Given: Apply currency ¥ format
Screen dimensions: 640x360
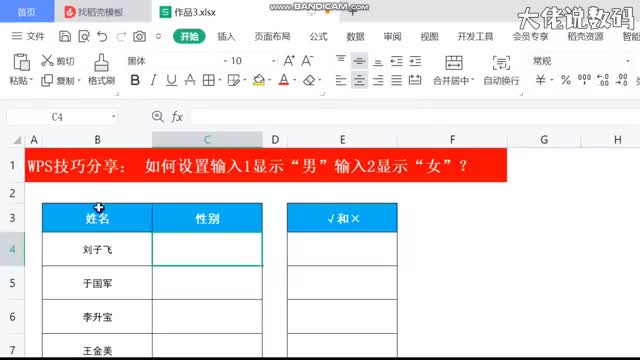Looking at the screenshot, I should 540,80.
